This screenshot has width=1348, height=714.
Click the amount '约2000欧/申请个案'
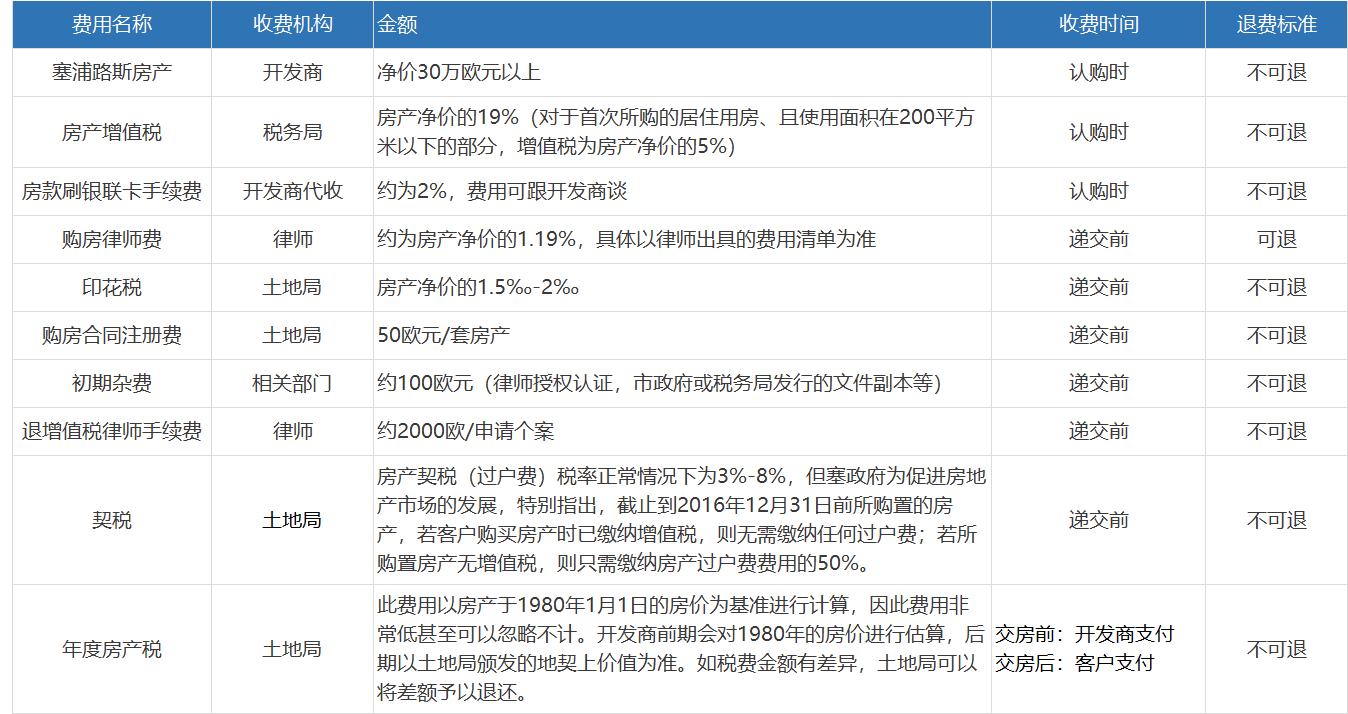(465, 431)
